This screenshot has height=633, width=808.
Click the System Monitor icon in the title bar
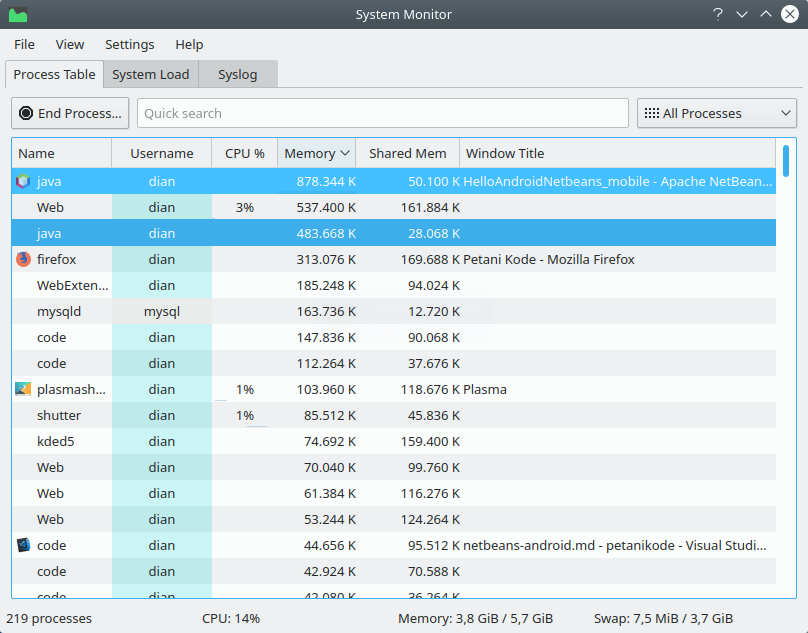click(x=18, y=14)
